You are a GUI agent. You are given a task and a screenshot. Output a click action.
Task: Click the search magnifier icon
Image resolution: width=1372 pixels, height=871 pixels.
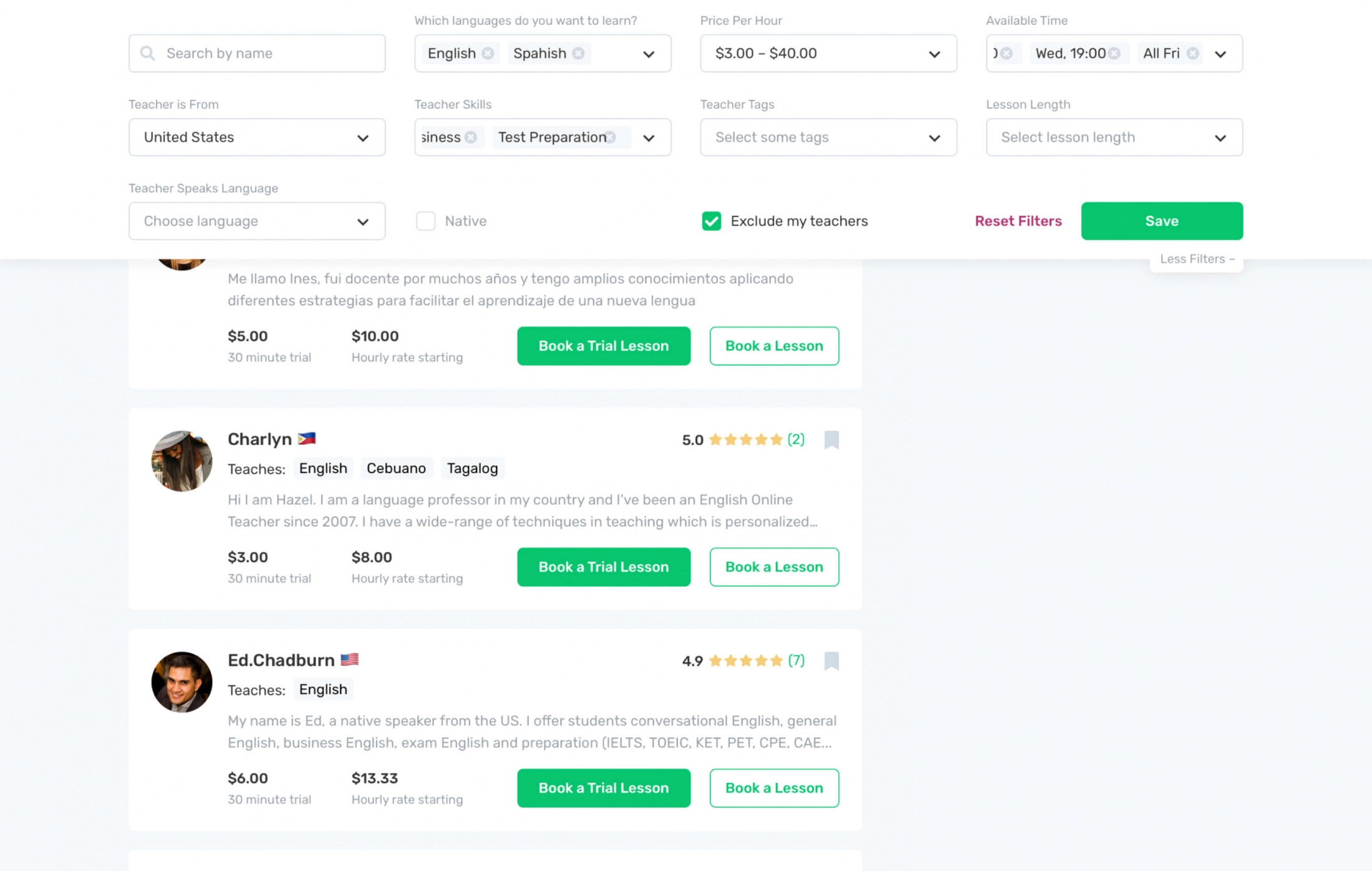coord(147,53)
